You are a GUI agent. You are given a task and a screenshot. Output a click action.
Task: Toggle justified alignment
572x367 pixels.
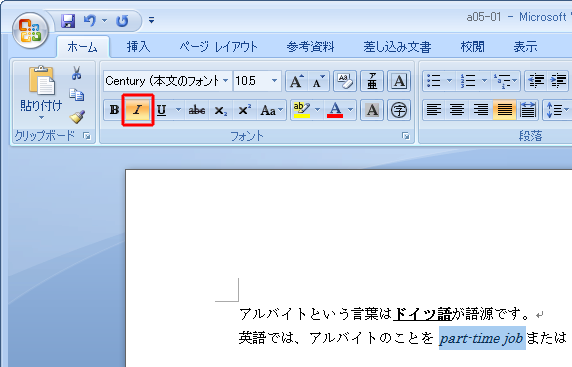click(x=505, y=110)
